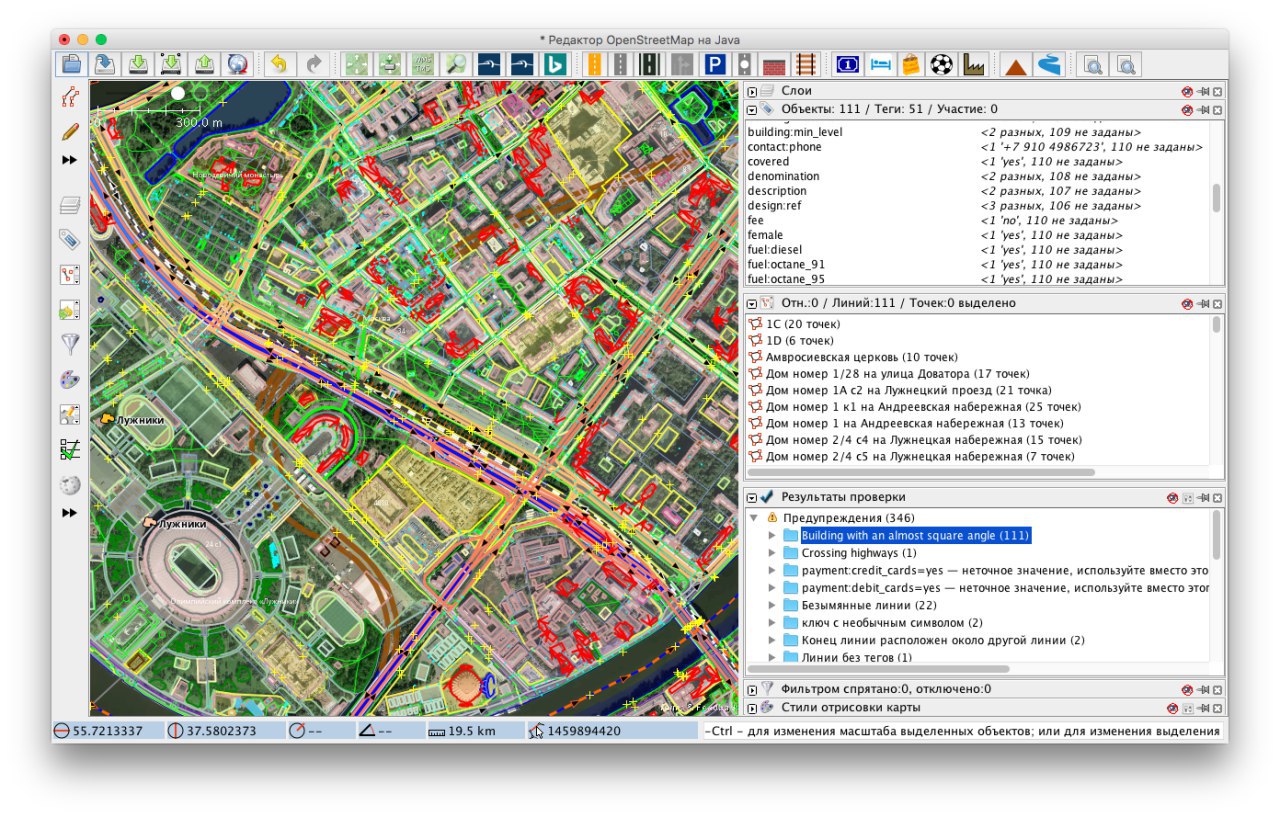Image resolution: width=1280 pixels, height=817 pixels.
Task: Select Building with an almost square angle (111)
Action: pyautogui.click(x=915, y=536)
